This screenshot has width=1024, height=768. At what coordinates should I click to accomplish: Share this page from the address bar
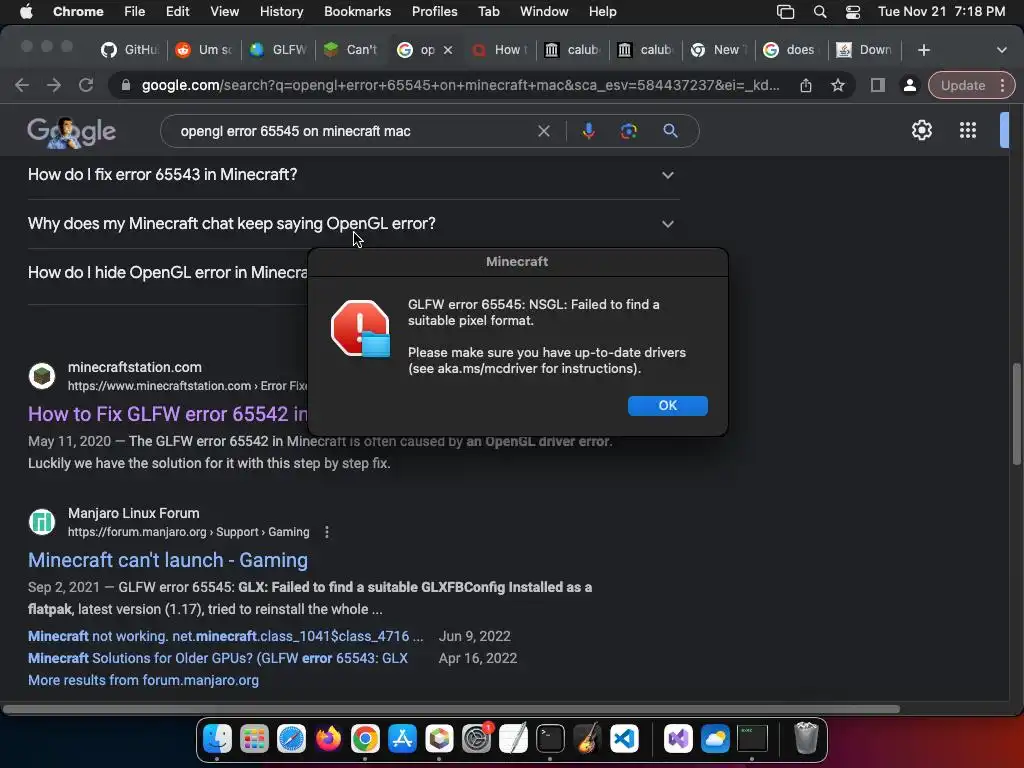[806, 85]
